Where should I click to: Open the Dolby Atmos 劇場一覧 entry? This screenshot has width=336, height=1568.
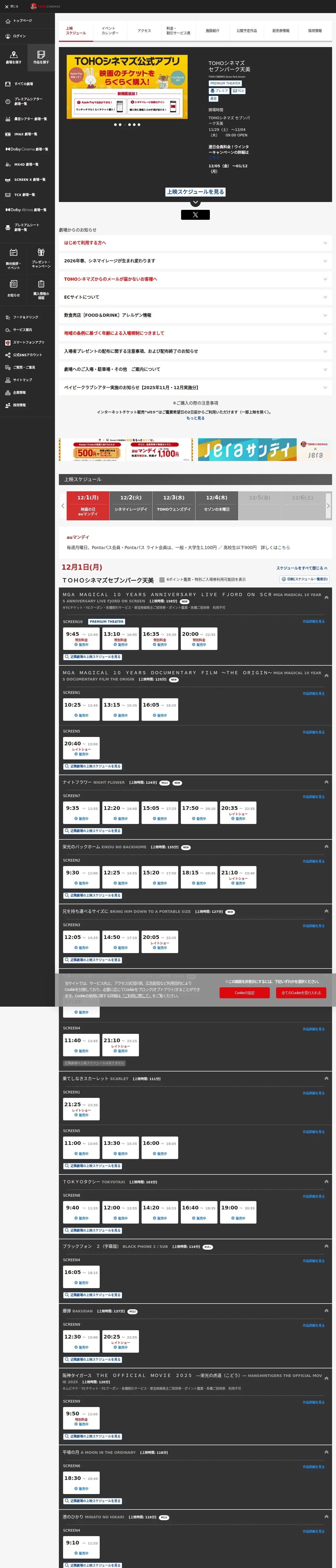(x=27, y=210)
